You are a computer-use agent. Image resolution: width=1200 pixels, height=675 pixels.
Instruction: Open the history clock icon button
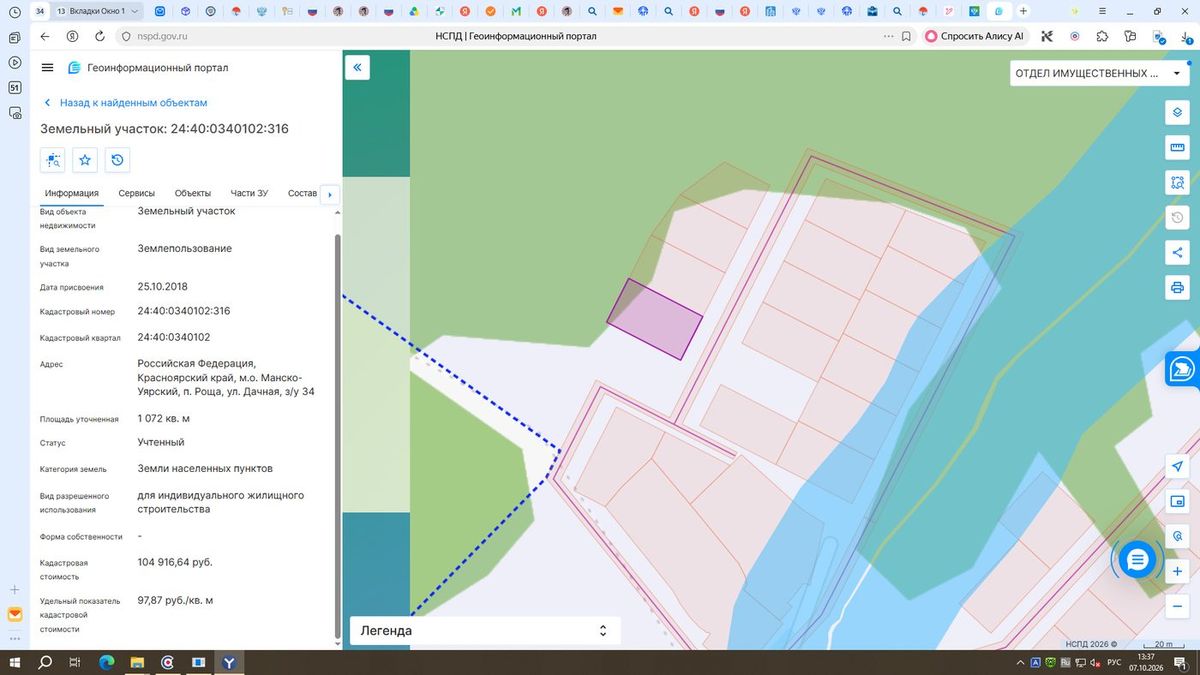[x=118, y=160]
